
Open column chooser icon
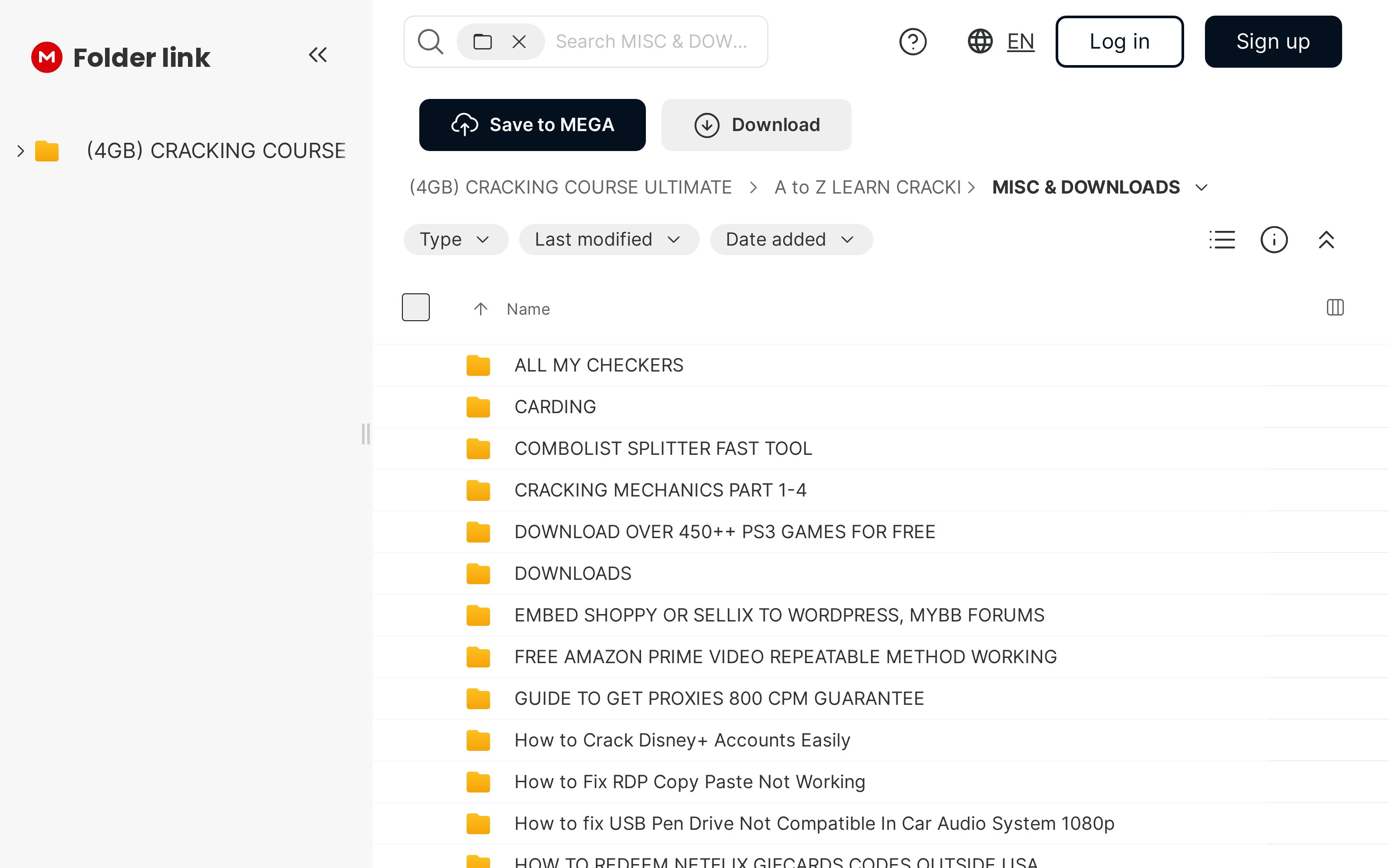pos(1335,308)
